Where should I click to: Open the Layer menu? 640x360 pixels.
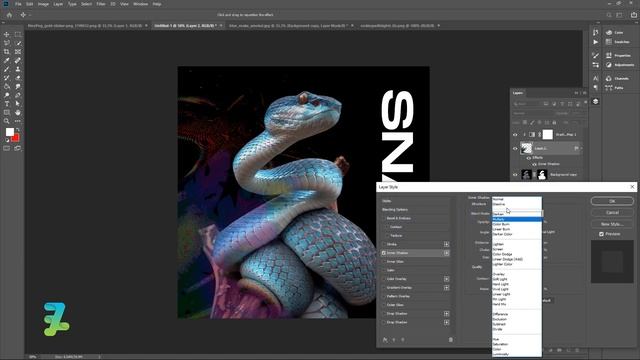(58, 4)
